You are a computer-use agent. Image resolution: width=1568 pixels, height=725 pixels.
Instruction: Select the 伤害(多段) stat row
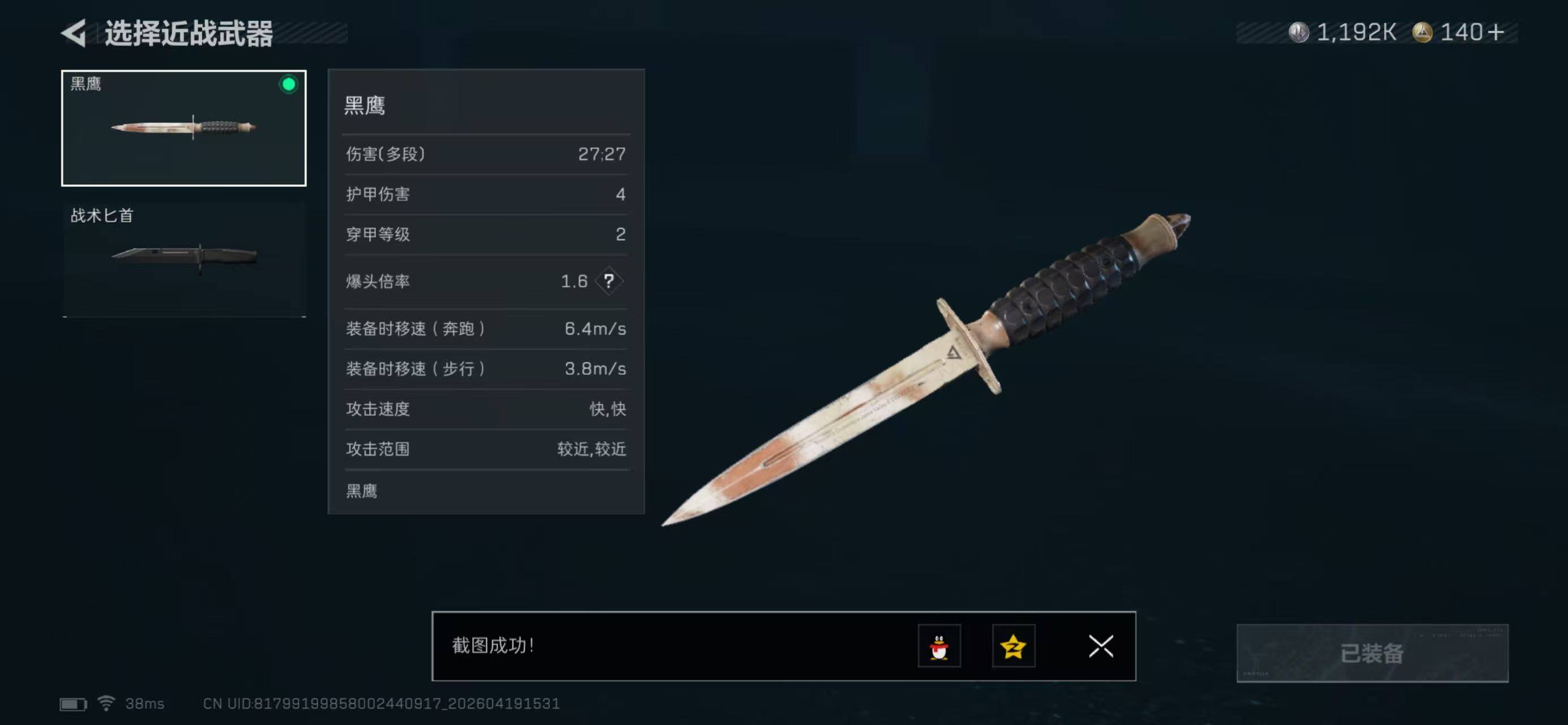click(486, 154)
